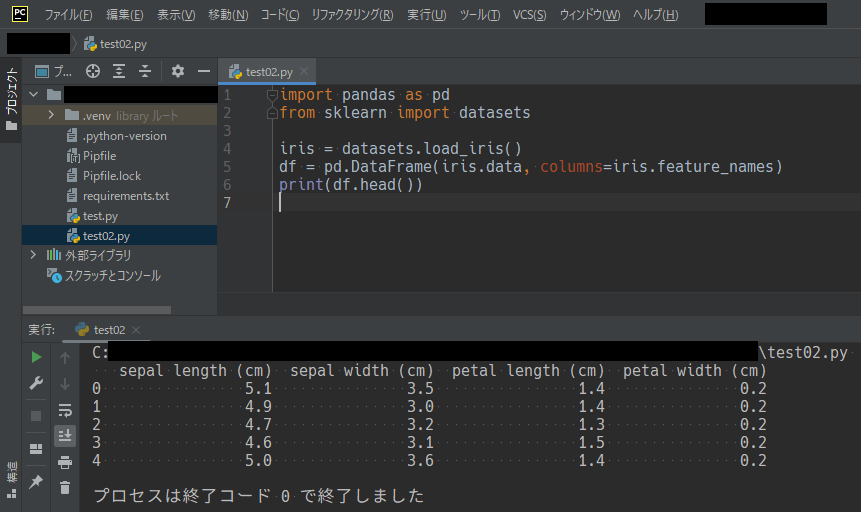This screenshot has height=512, width=861.
Task: Click the print(df.head()) code line
Action: pos(350,185)
